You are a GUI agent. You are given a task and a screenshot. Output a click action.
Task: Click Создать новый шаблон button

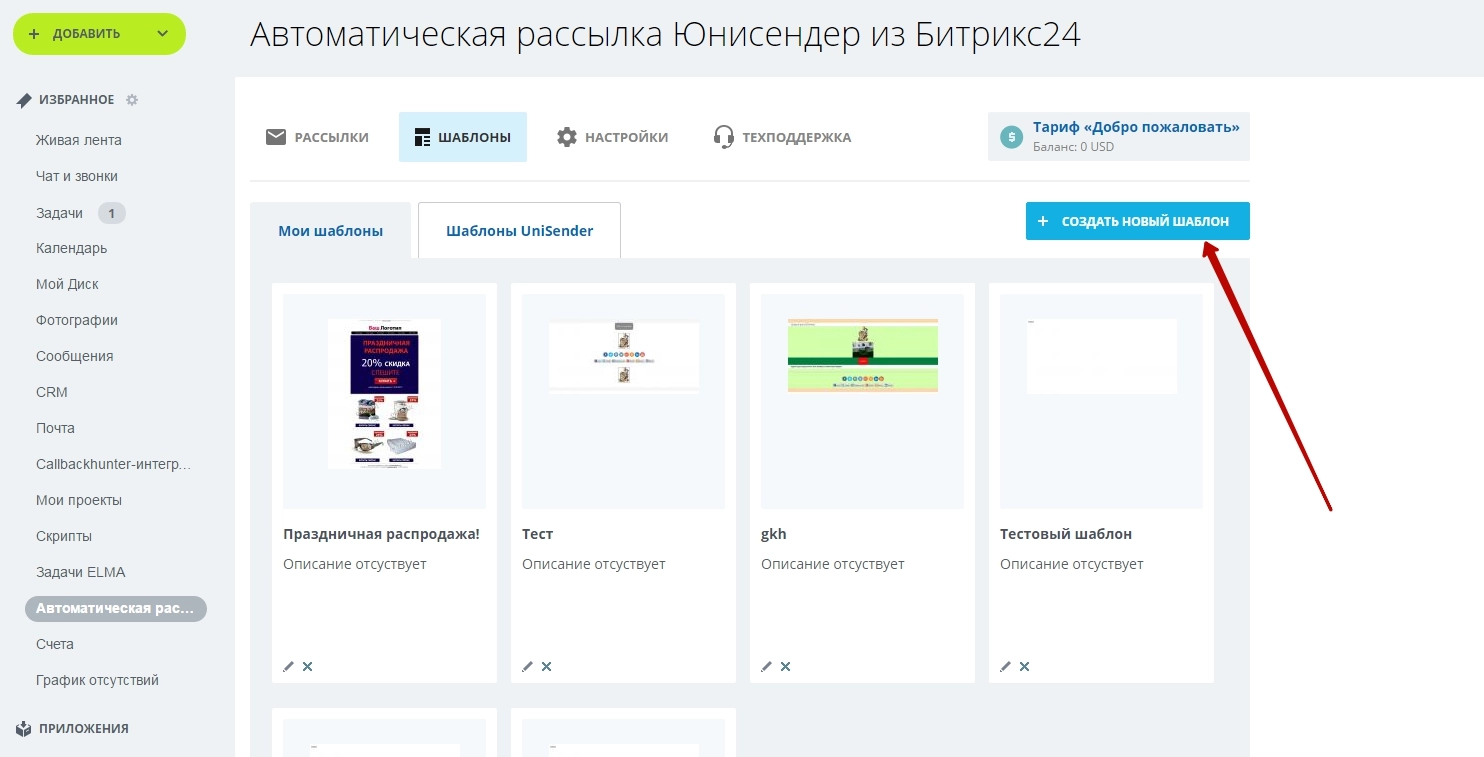pos(1137,221)
